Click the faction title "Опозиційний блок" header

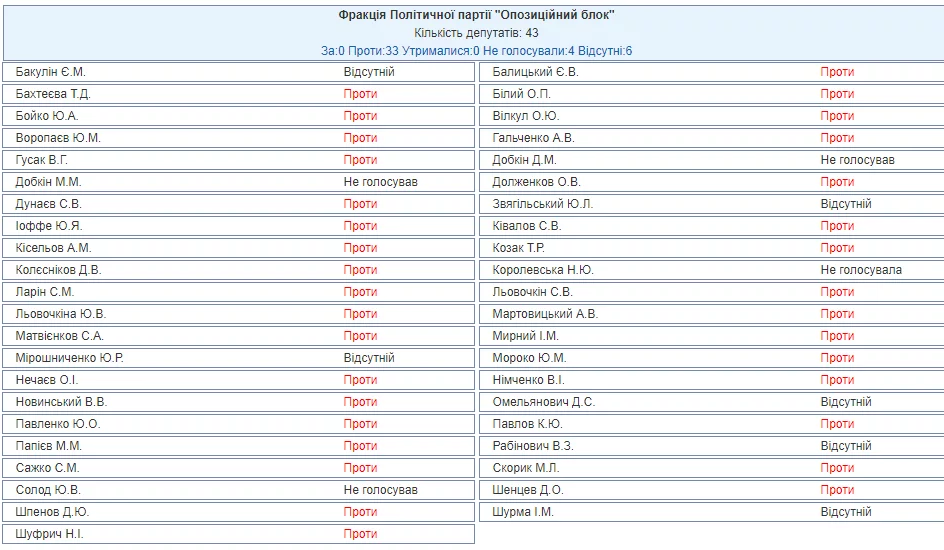click(476, 15)
